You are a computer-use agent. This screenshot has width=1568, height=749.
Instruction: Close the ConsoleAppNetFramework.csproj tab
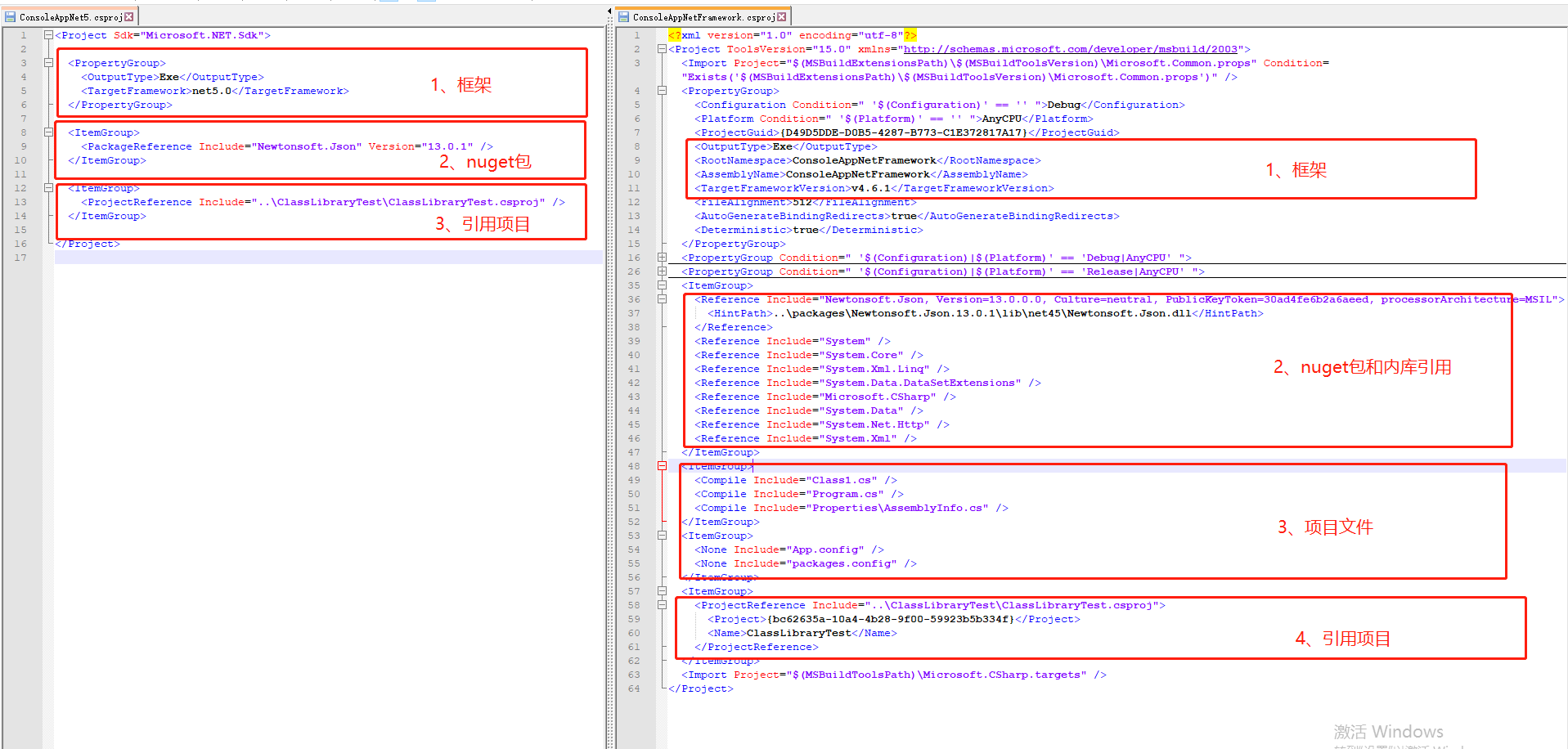[782, 17]
